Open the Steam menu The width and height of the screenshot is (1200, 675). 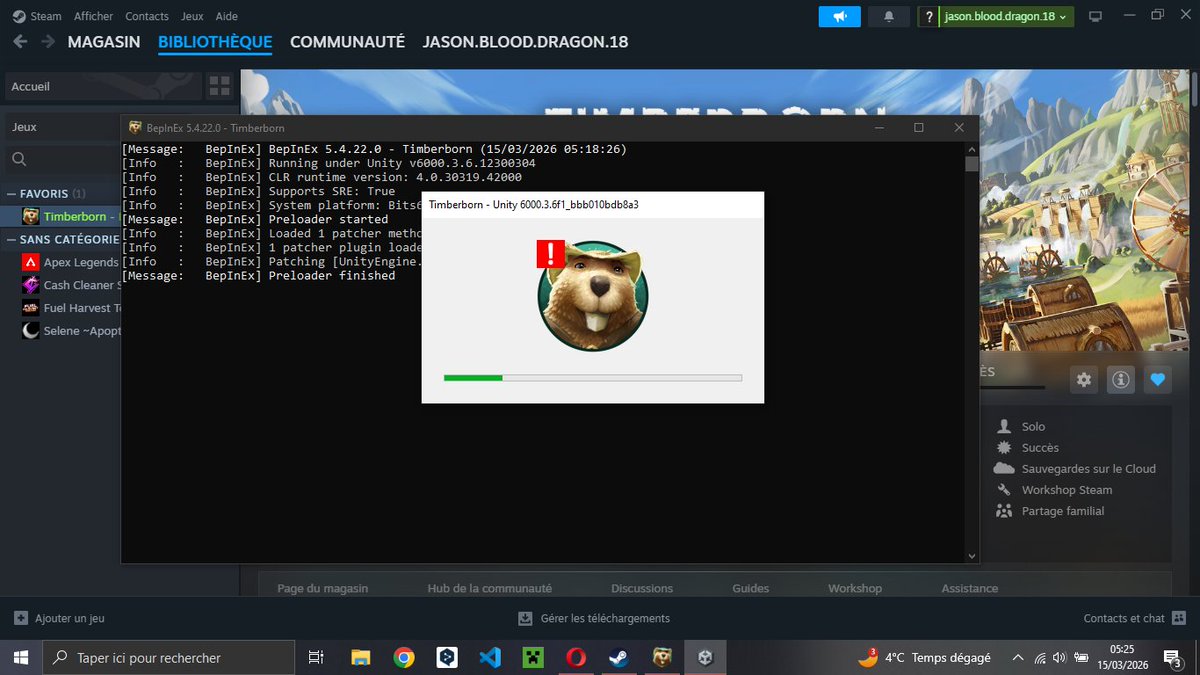38,16
